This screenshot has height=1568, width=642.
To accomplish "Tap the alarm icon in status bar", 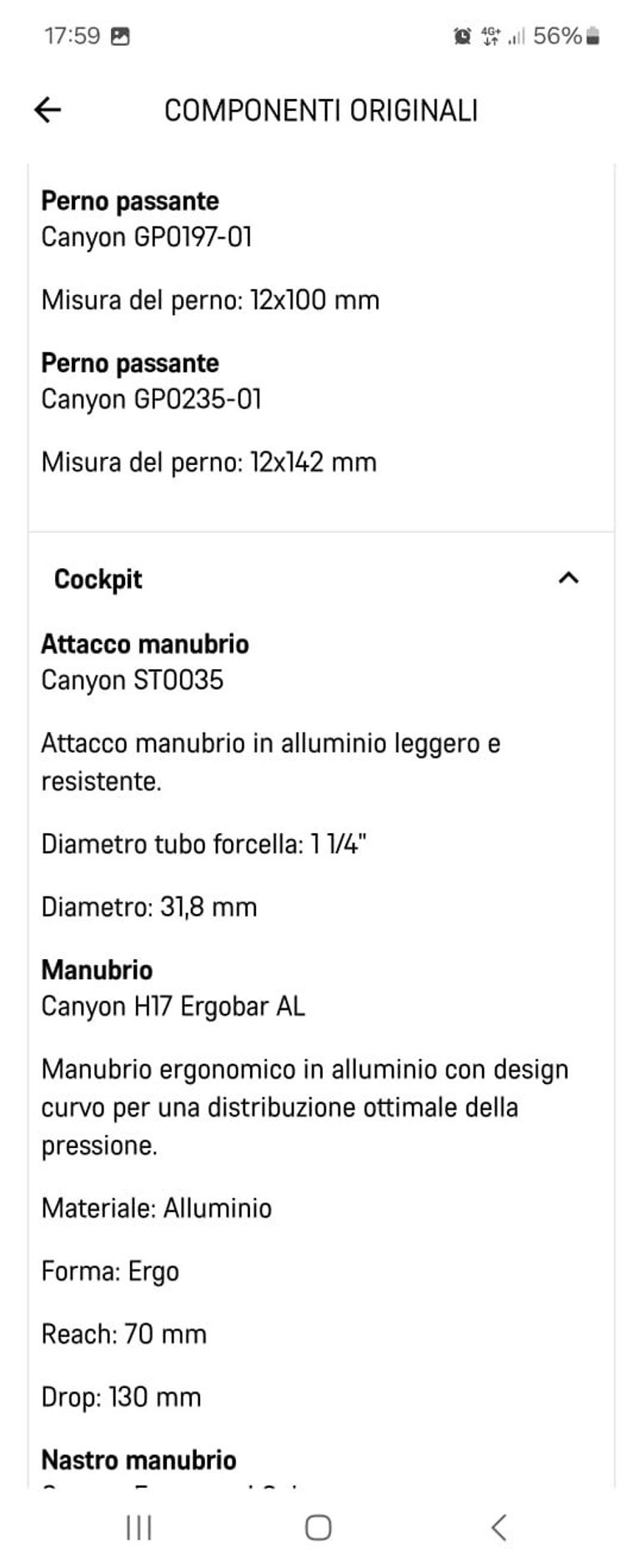I will [462, 36].
